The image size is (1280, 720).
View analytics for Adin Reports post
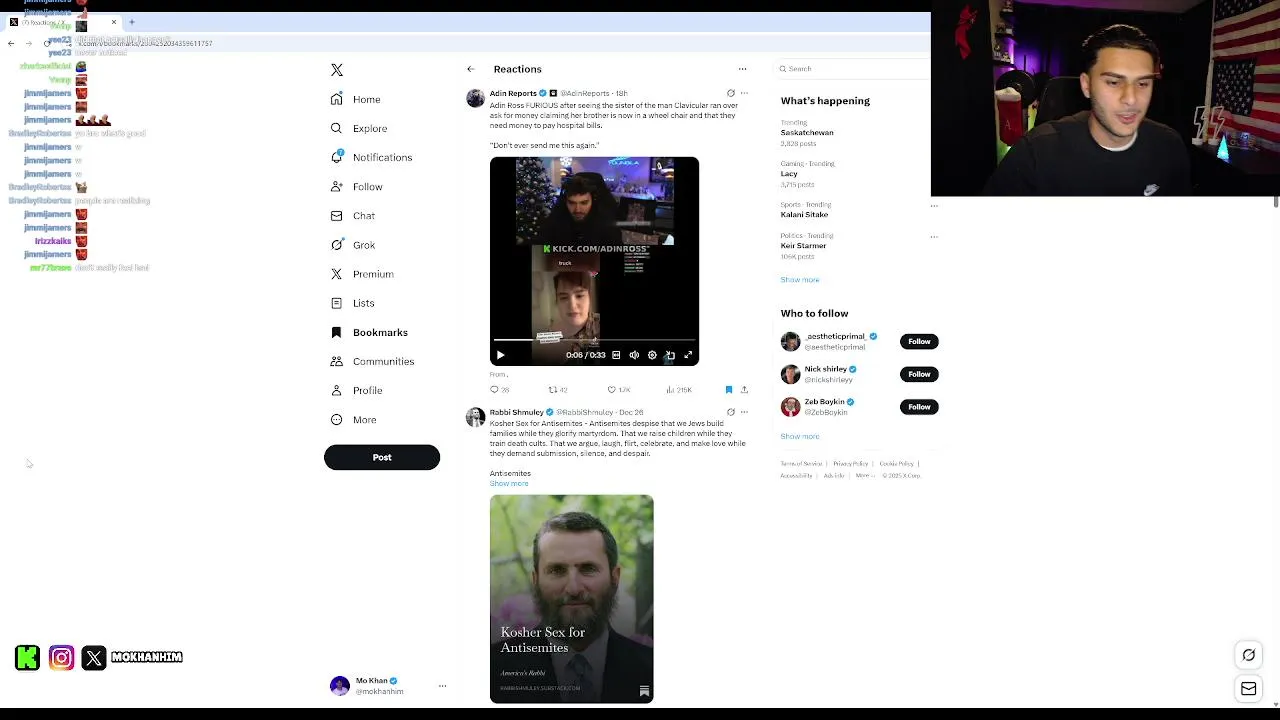tap(680, 390)
